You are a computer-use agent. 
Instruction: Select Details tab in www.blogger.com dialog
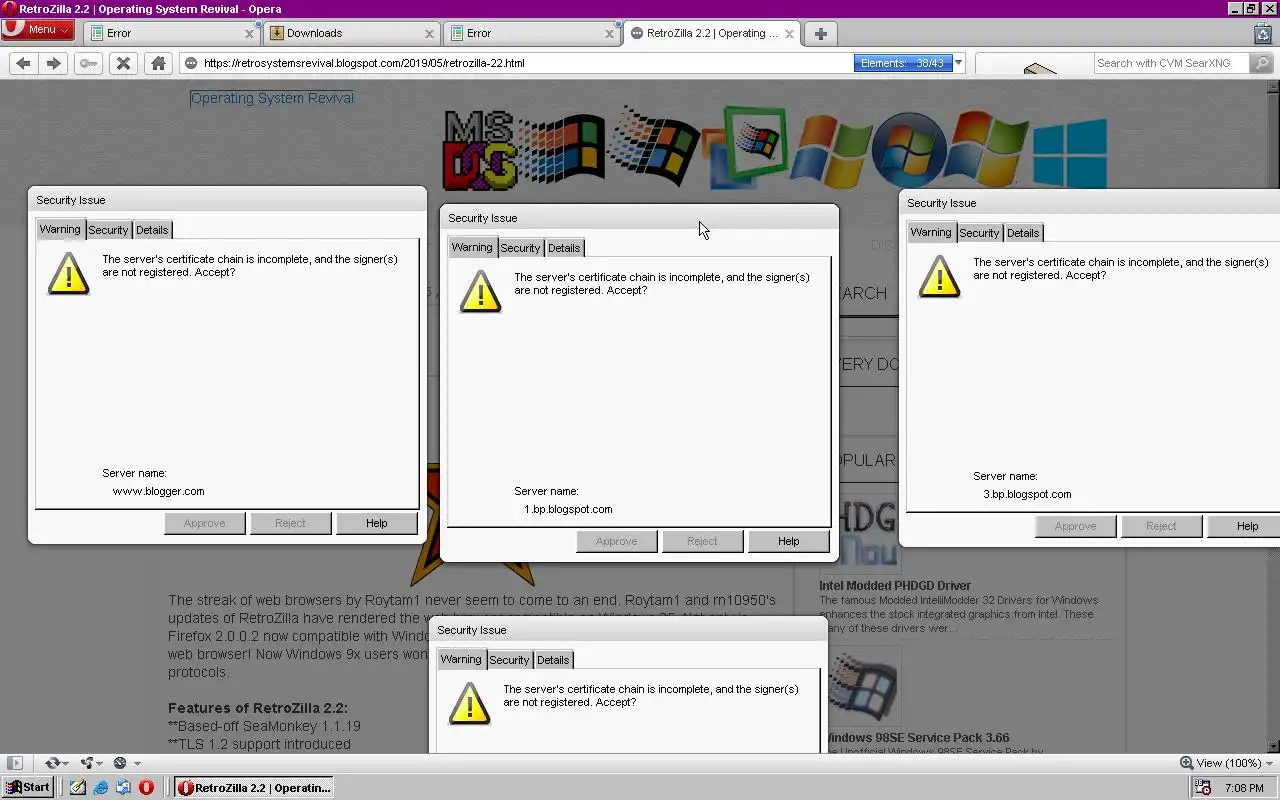tap(152, 230)
